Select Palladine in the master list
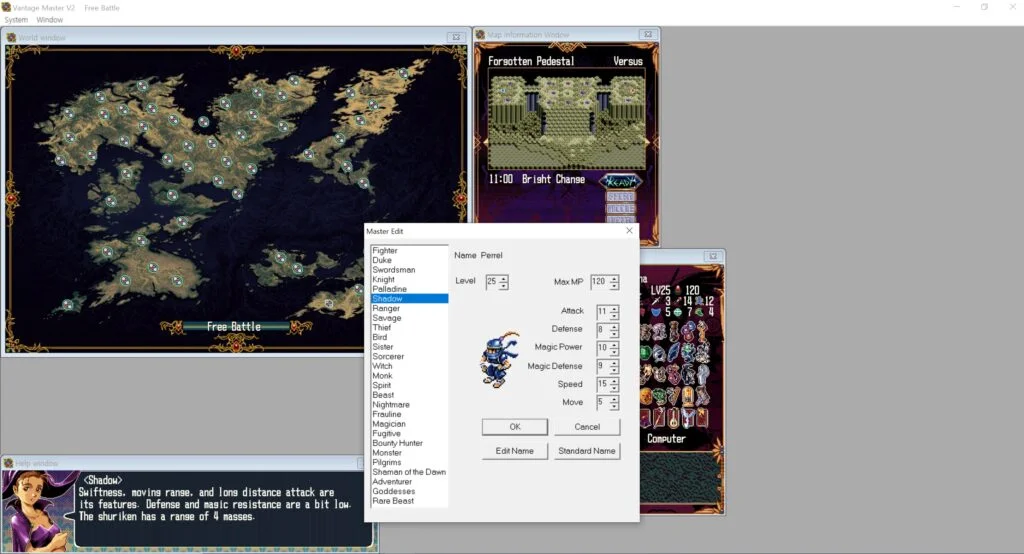This screenshot has width=1024, height=554. pos(409,289)
